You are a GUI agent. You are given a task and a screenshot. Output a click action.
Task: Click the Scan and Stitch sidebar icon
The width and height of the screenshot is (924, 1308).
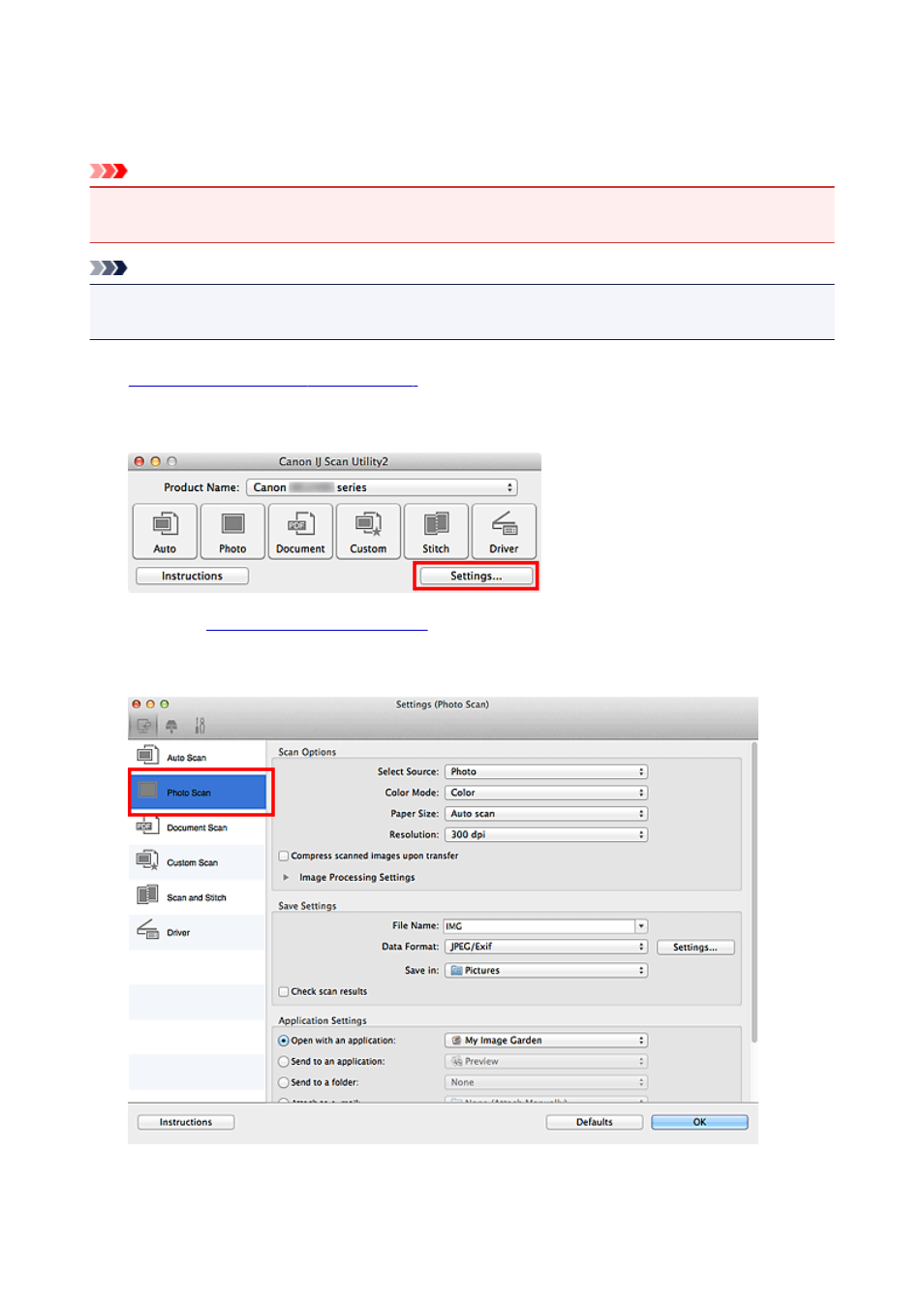pos(147,895)
